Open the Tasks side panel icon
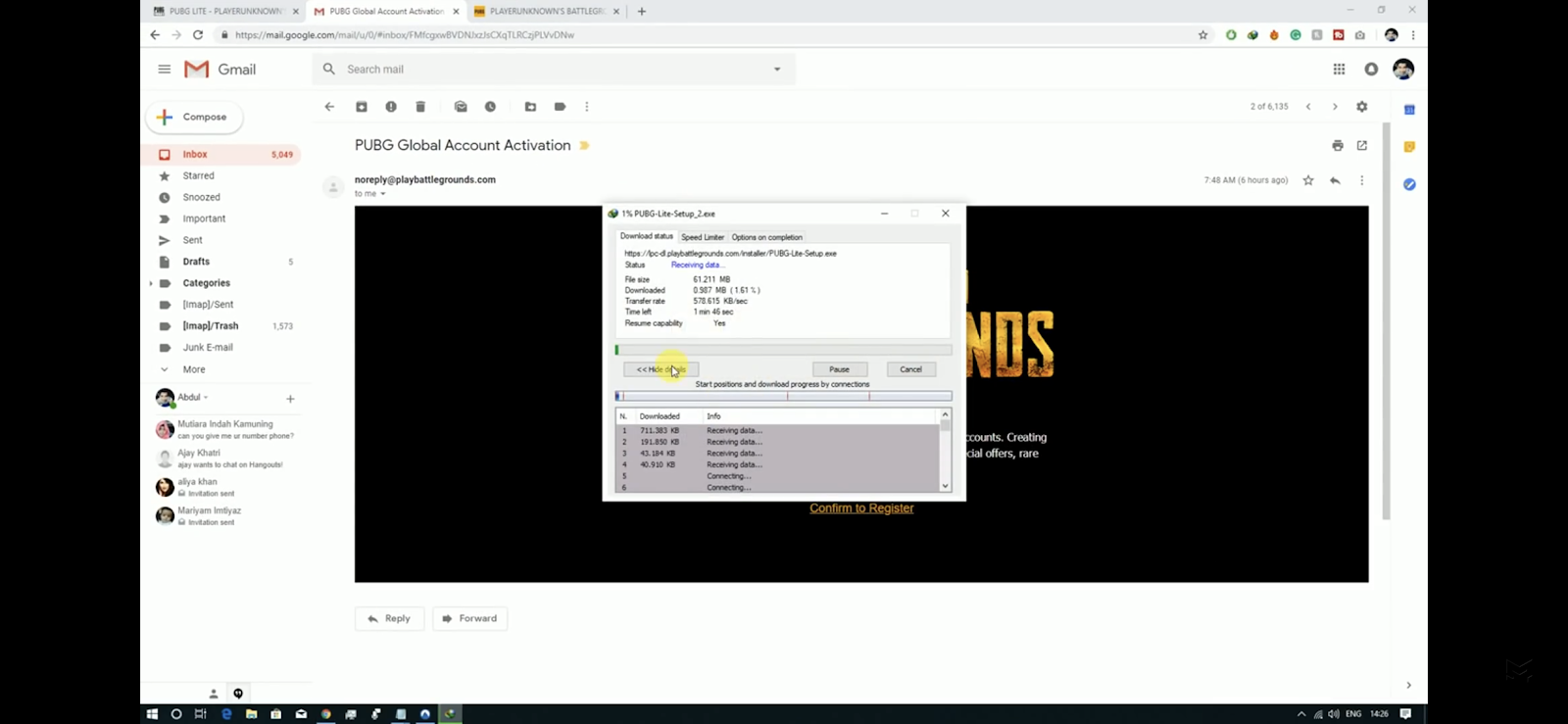1568x724 pixels. pos(1409,184)
